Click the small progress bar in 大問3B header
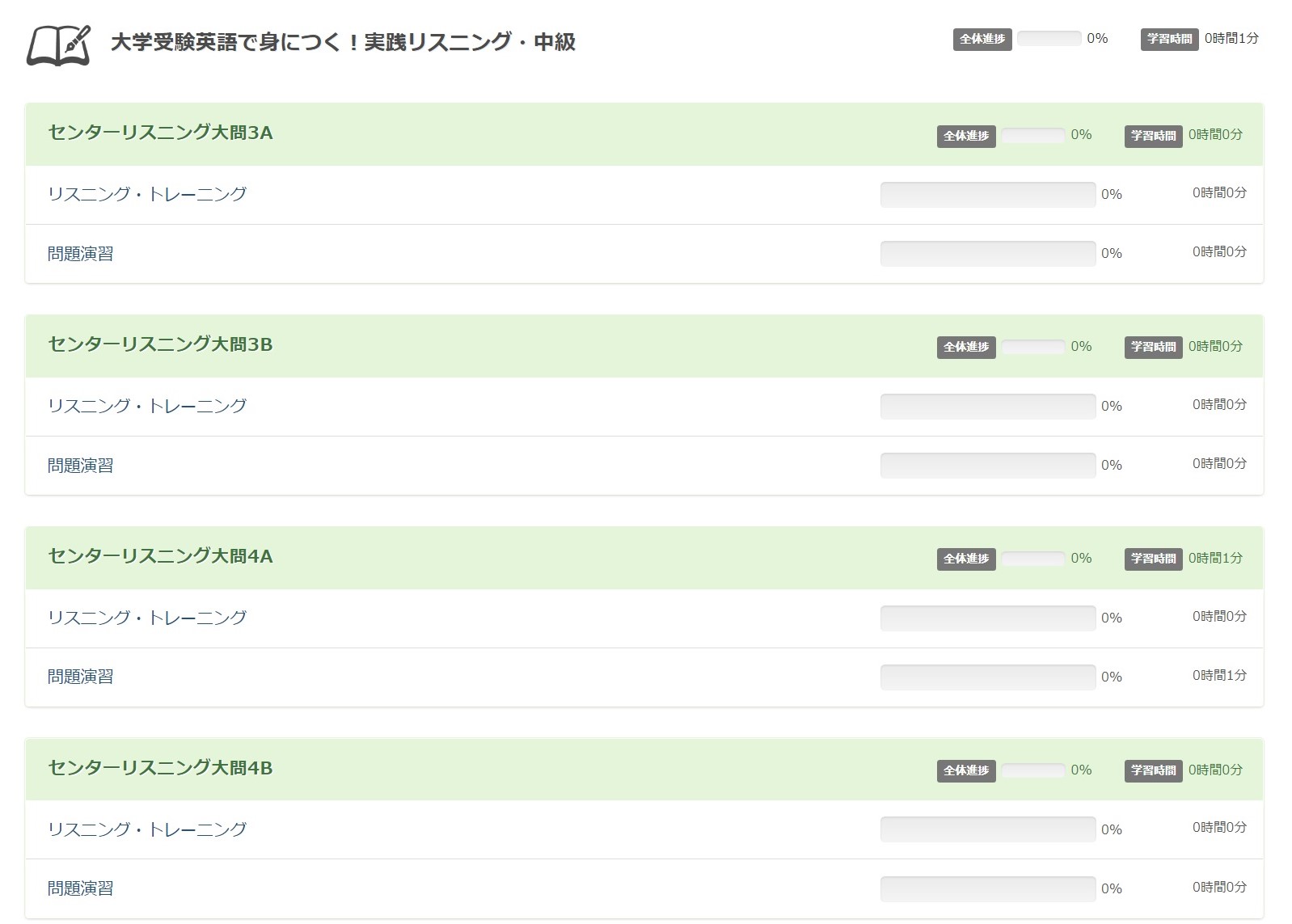 click(x=1033, y=347)
